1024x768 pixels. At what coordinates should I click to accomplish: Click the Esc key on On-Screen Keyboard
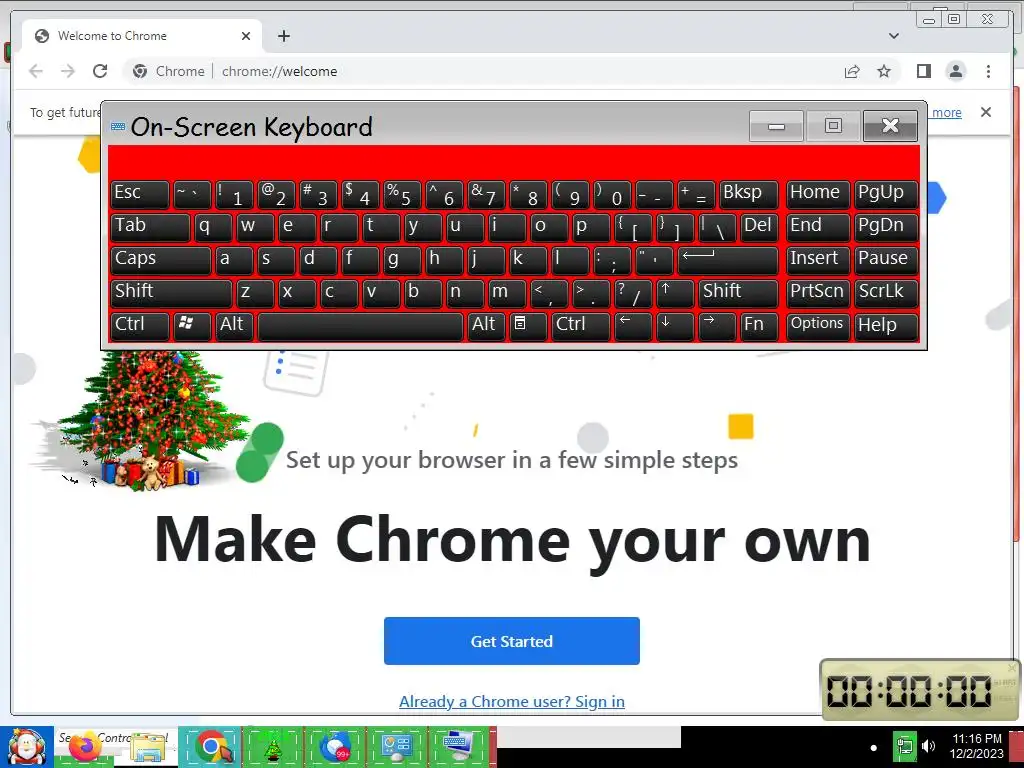coord(140,195)
